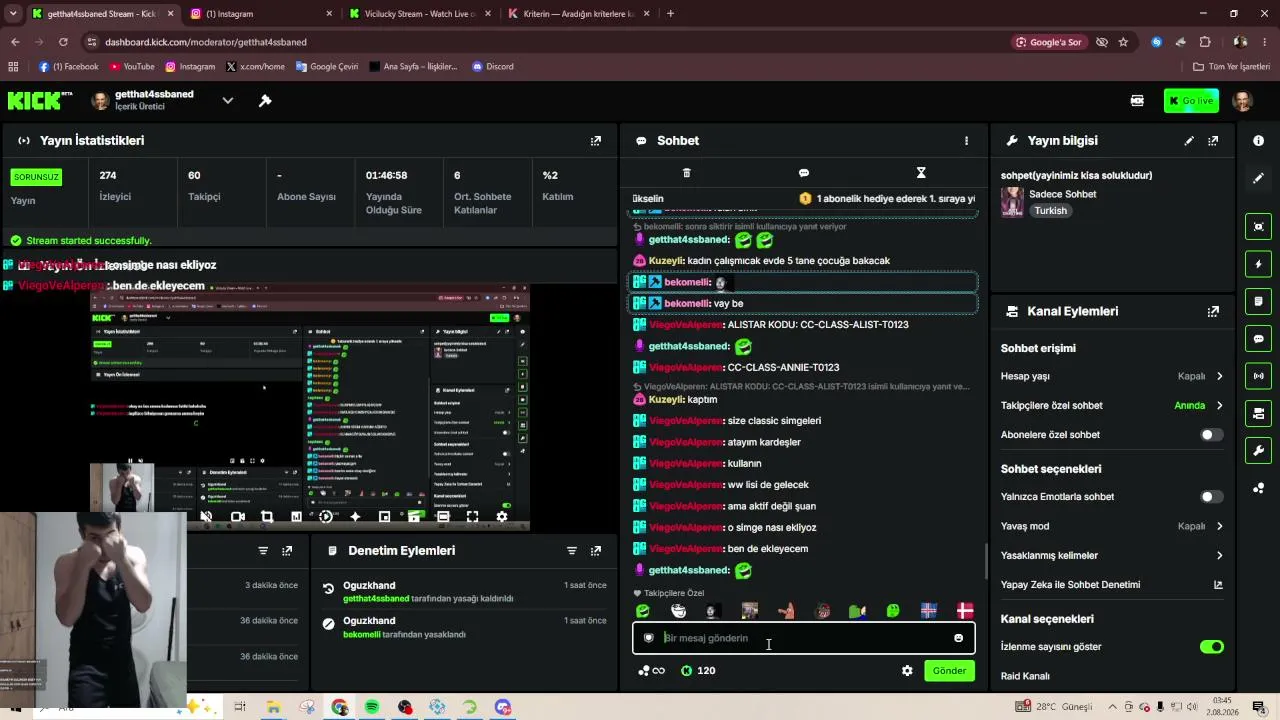Toggle the lightning bolt sidebar icon
Image resolution: width=1280 pixels, height=720 pixels.
[1258, 264]
